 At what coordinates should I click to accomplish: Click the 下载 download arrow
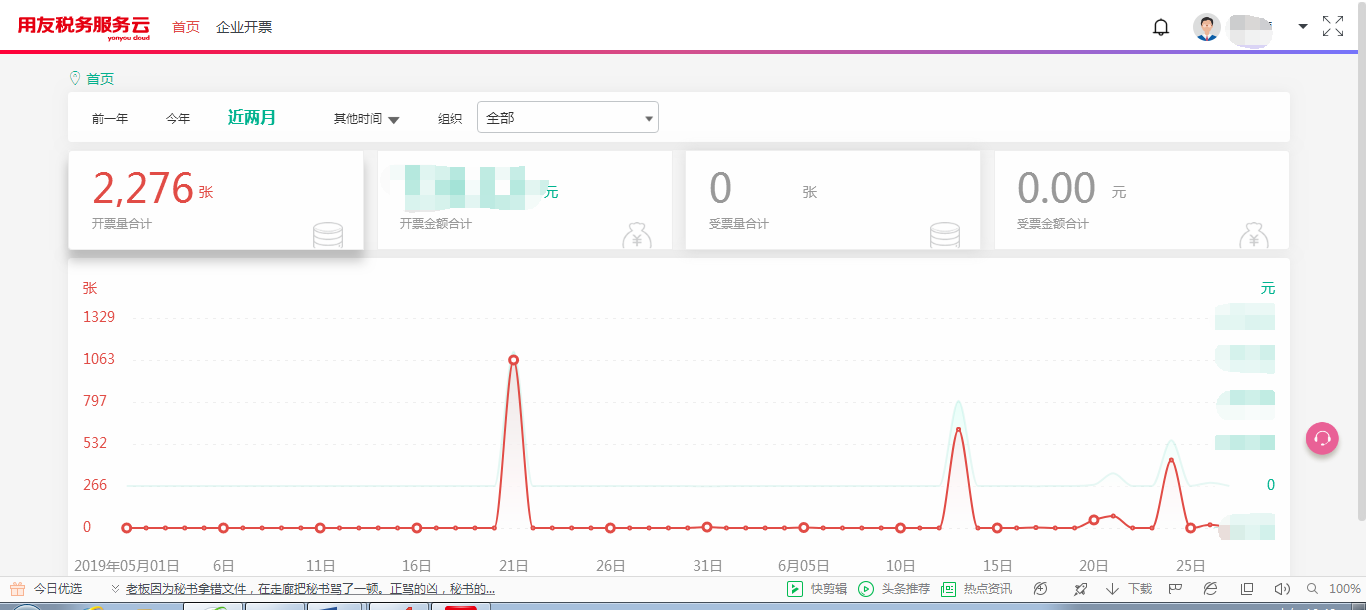point(1112,589)
